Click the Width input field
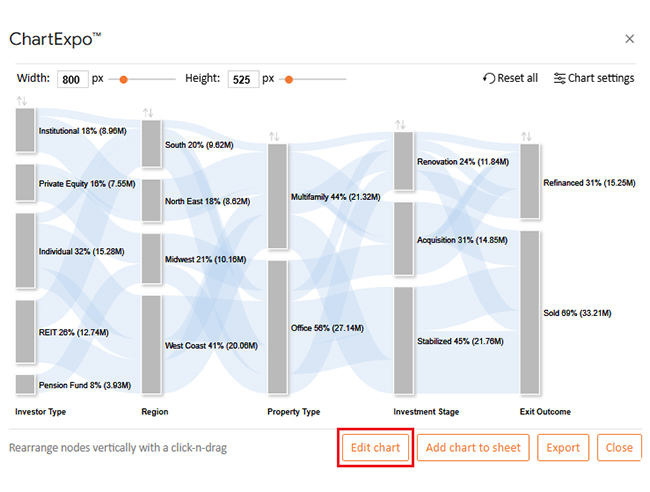The width and height of the screenshot is (650, 492). point(73,79)
